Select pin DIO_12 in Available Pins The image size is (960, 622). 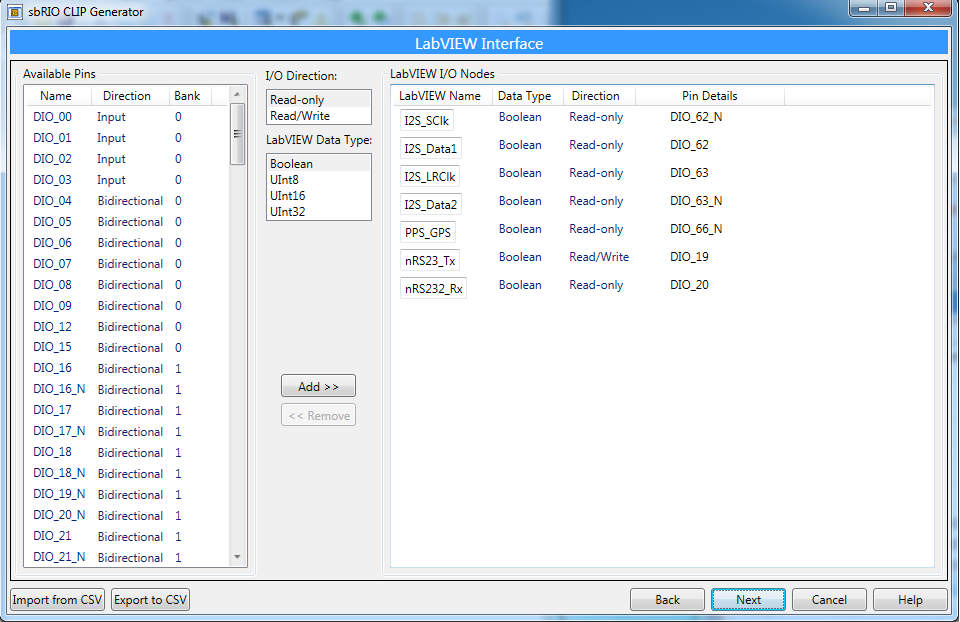pyautogui.click(x=127, y=326)
